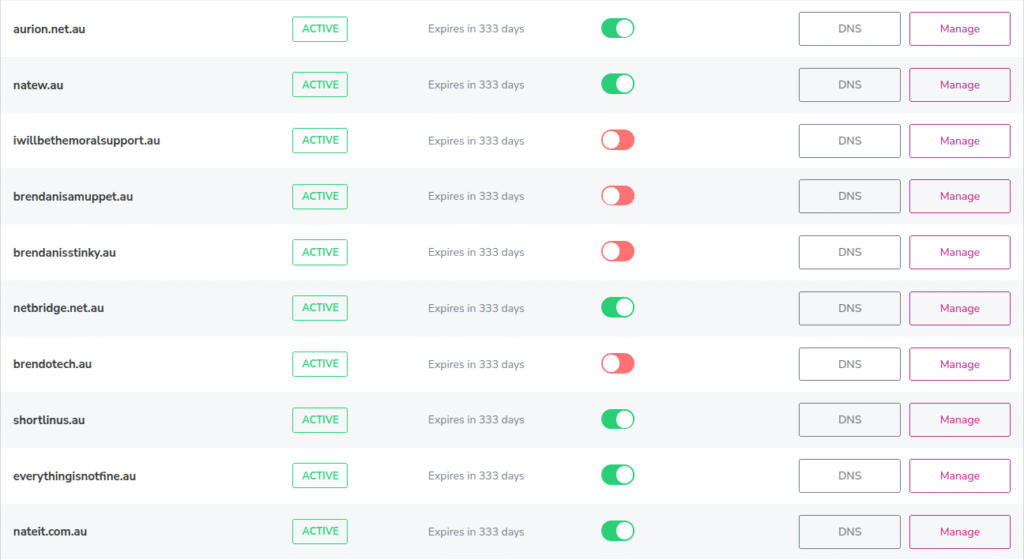The height and width of the screenshot is (560, 1024).
Task: Turn off natew.au toggle switch
Action: click(617, 85)
